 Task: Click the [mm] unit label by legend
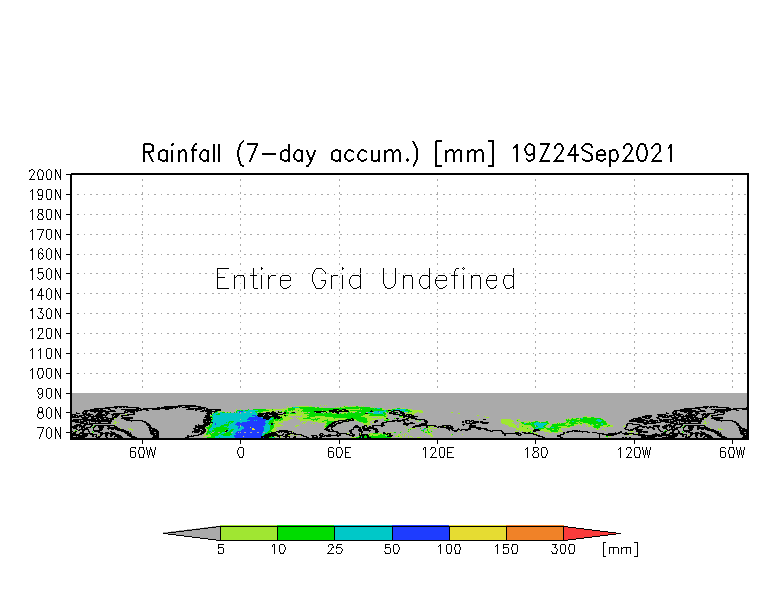pyautogui.click(x=620, y=550)
